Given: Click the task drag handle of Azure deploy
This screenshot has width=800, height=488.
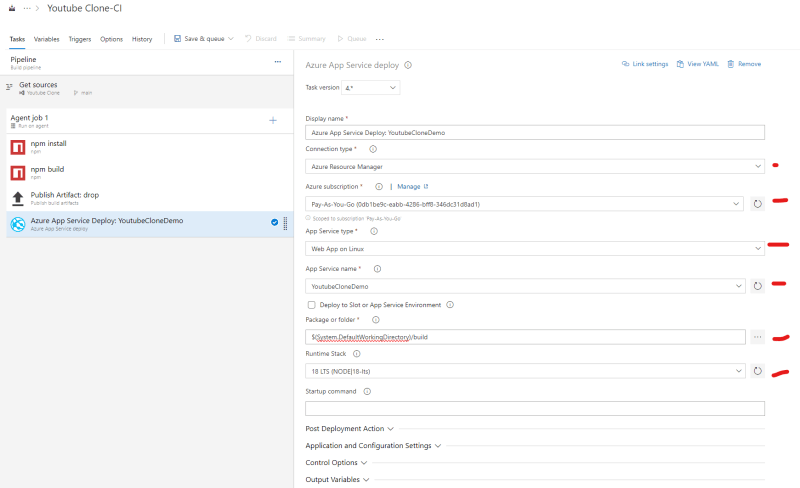Looking at the screenshot, I should coord(285,224).
